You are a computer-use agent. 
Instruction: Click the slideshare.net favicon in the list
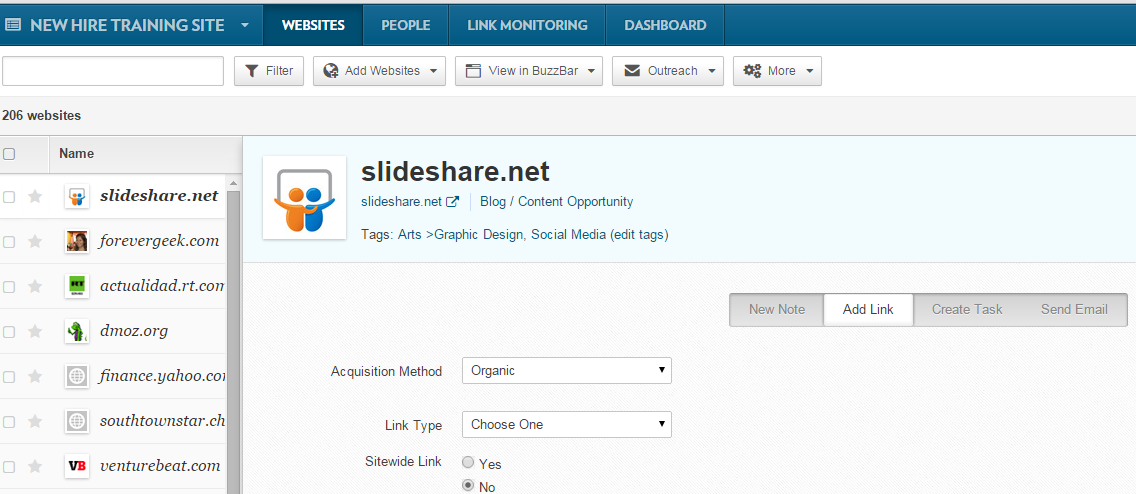coord(77,196)
